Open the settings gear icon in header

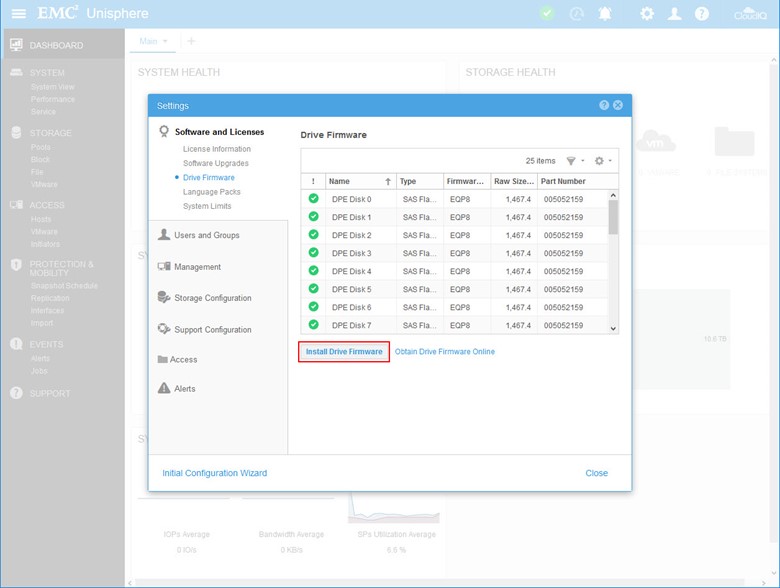click(x=647, y=13)
